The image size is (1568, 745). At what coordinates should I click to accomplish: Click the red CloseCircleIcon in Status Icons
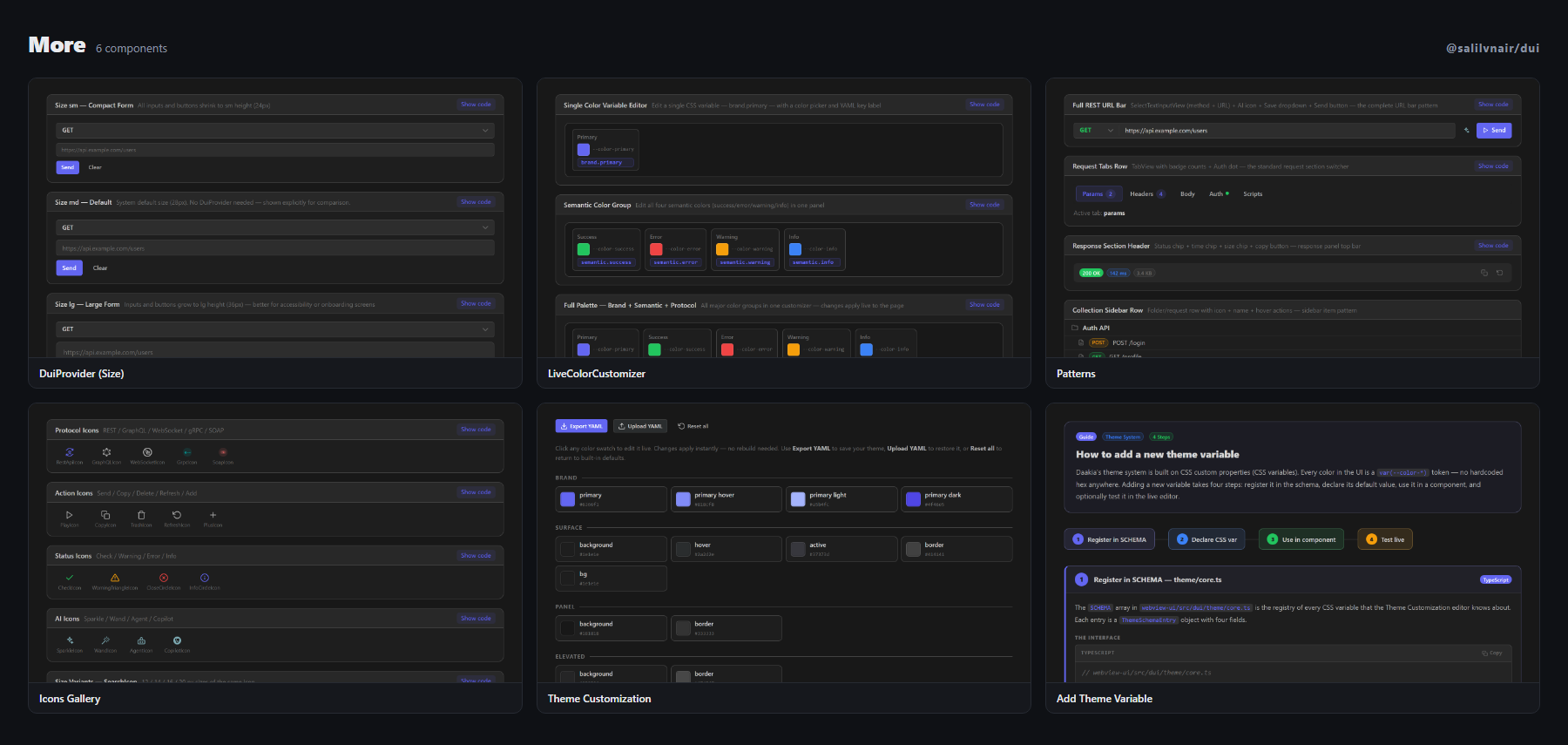pos(164,578)
